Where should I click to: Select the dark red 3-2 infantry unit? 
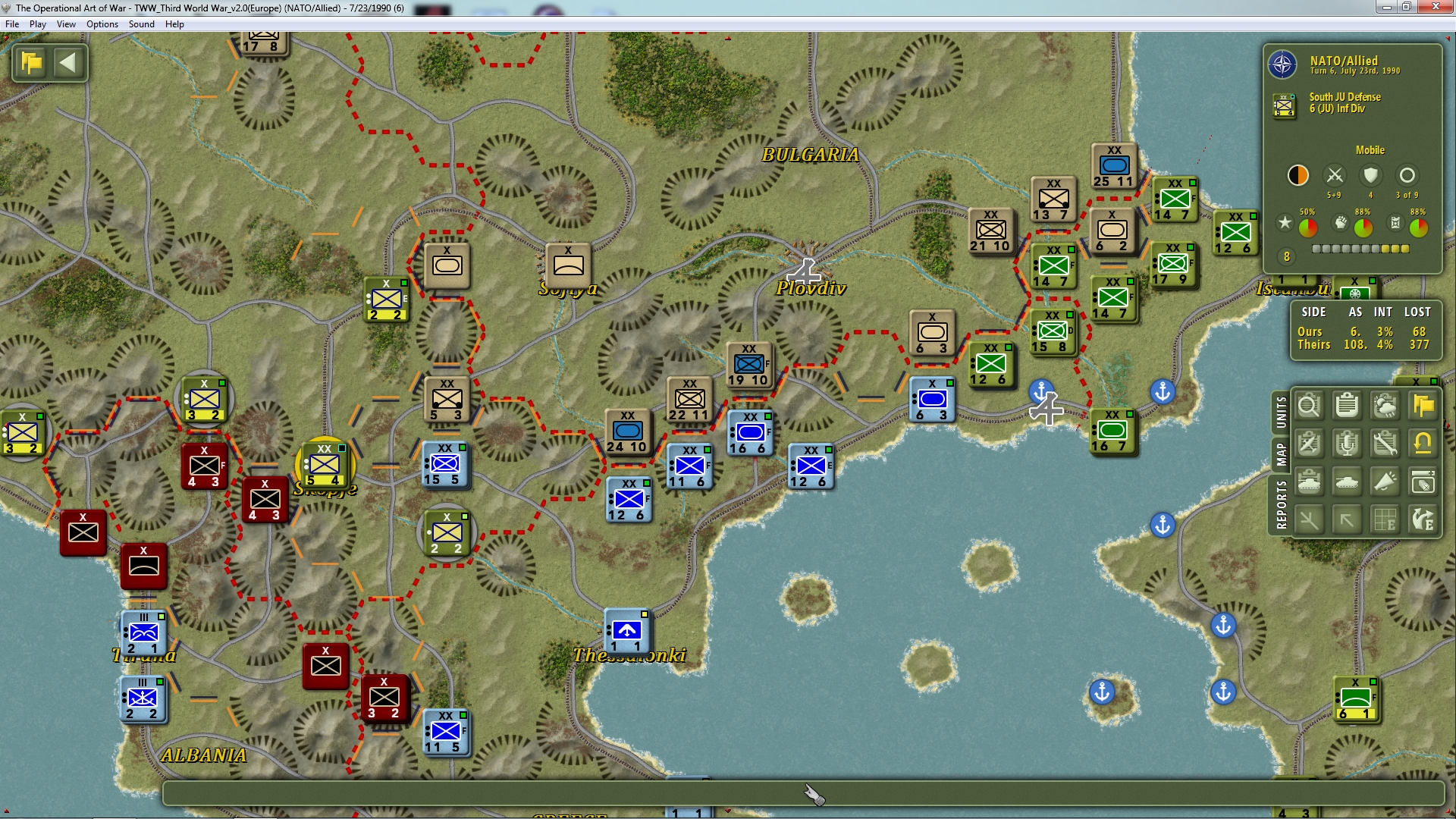[384, 698]
